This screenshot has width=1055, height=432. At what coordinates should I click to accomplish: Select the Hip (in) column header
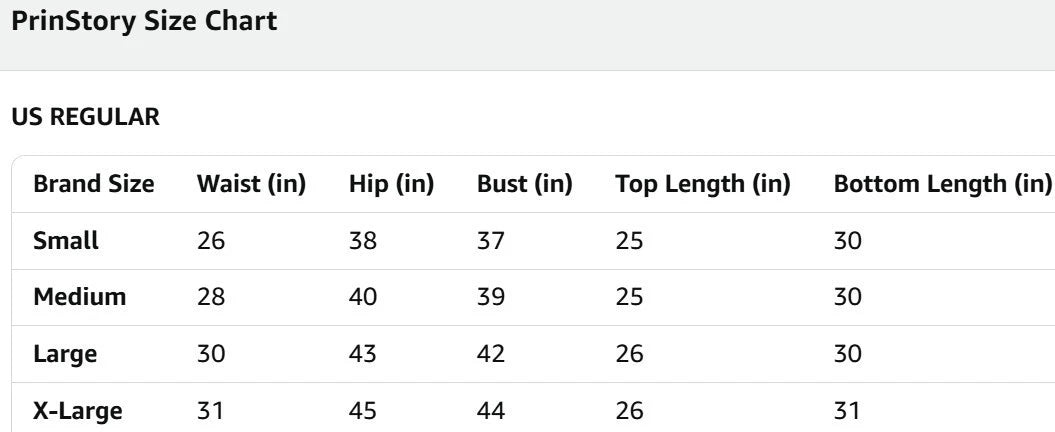(x=391, y=184)
